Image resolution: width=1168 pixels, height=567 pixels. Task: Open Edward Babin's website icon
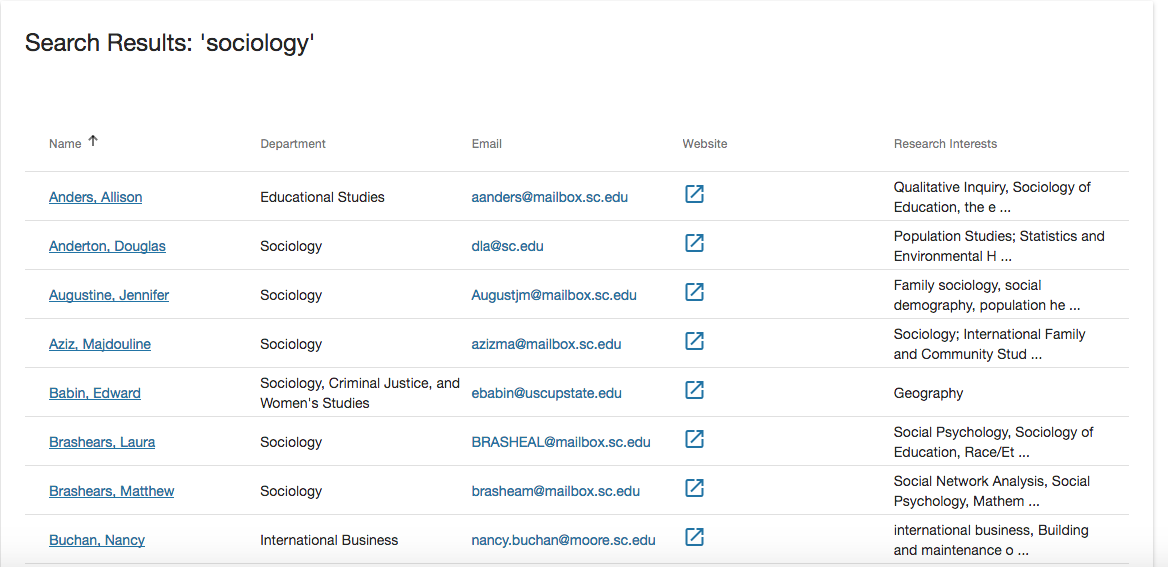[x=694, y=390]
